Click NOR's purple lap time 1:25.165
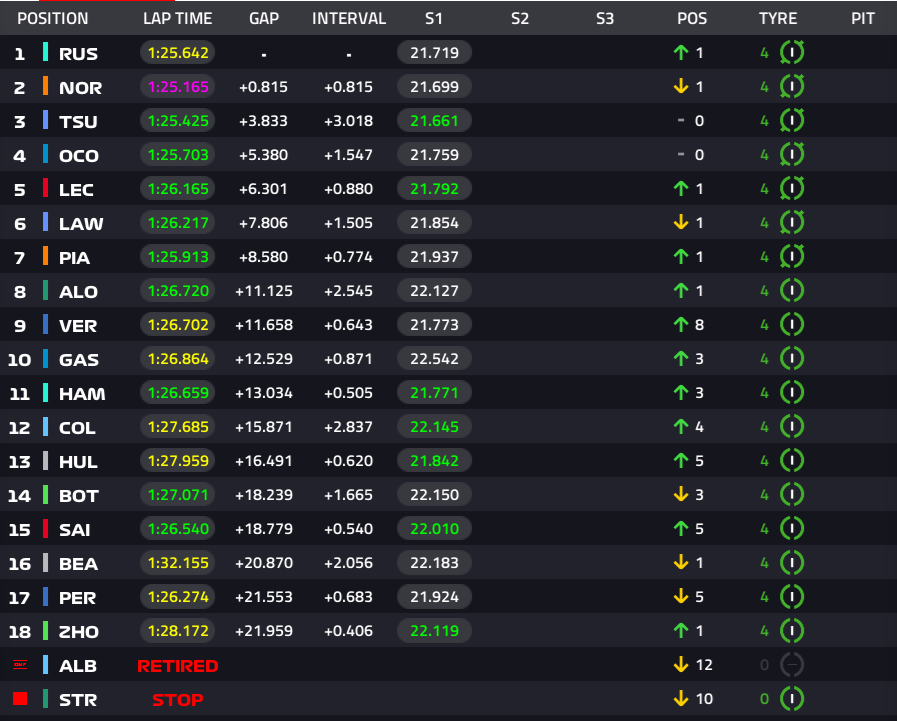897x721 pixels. tap(178, 86)
